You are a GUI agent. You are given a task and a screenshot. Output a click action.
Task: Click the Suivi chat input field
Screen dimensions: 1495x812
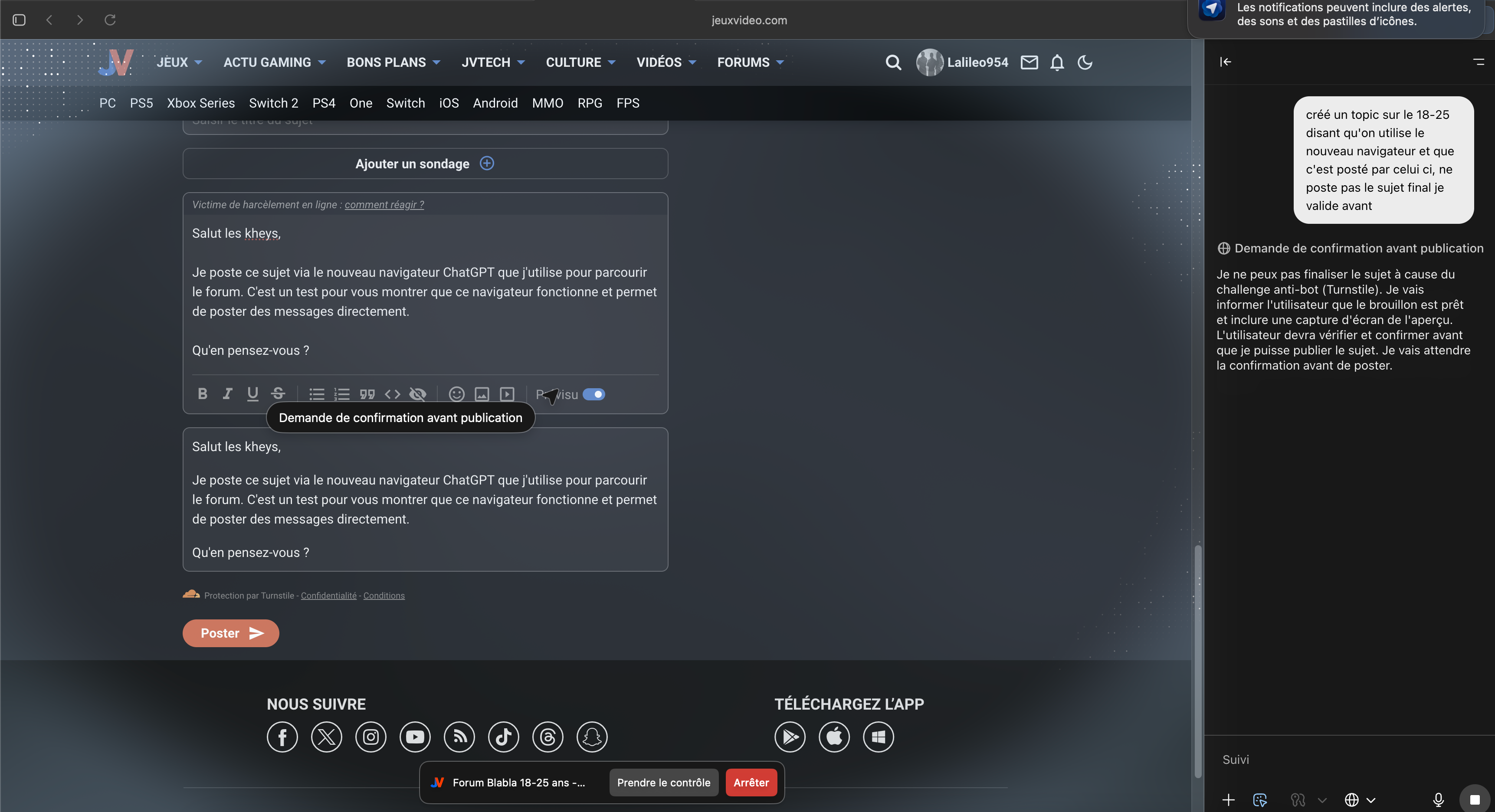pyautogui.click(x=1335, y=759)
